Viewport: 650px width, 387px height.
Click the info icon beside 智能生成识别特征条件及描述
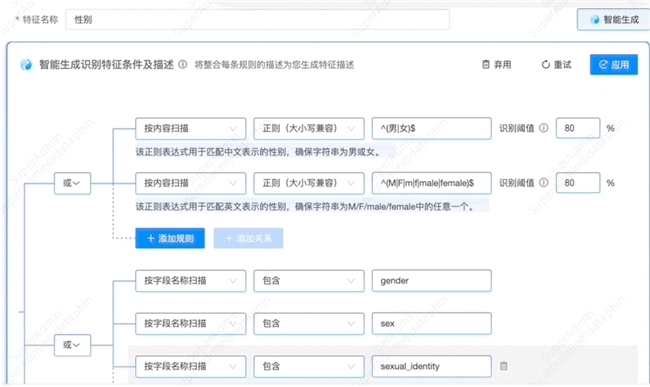182,65
